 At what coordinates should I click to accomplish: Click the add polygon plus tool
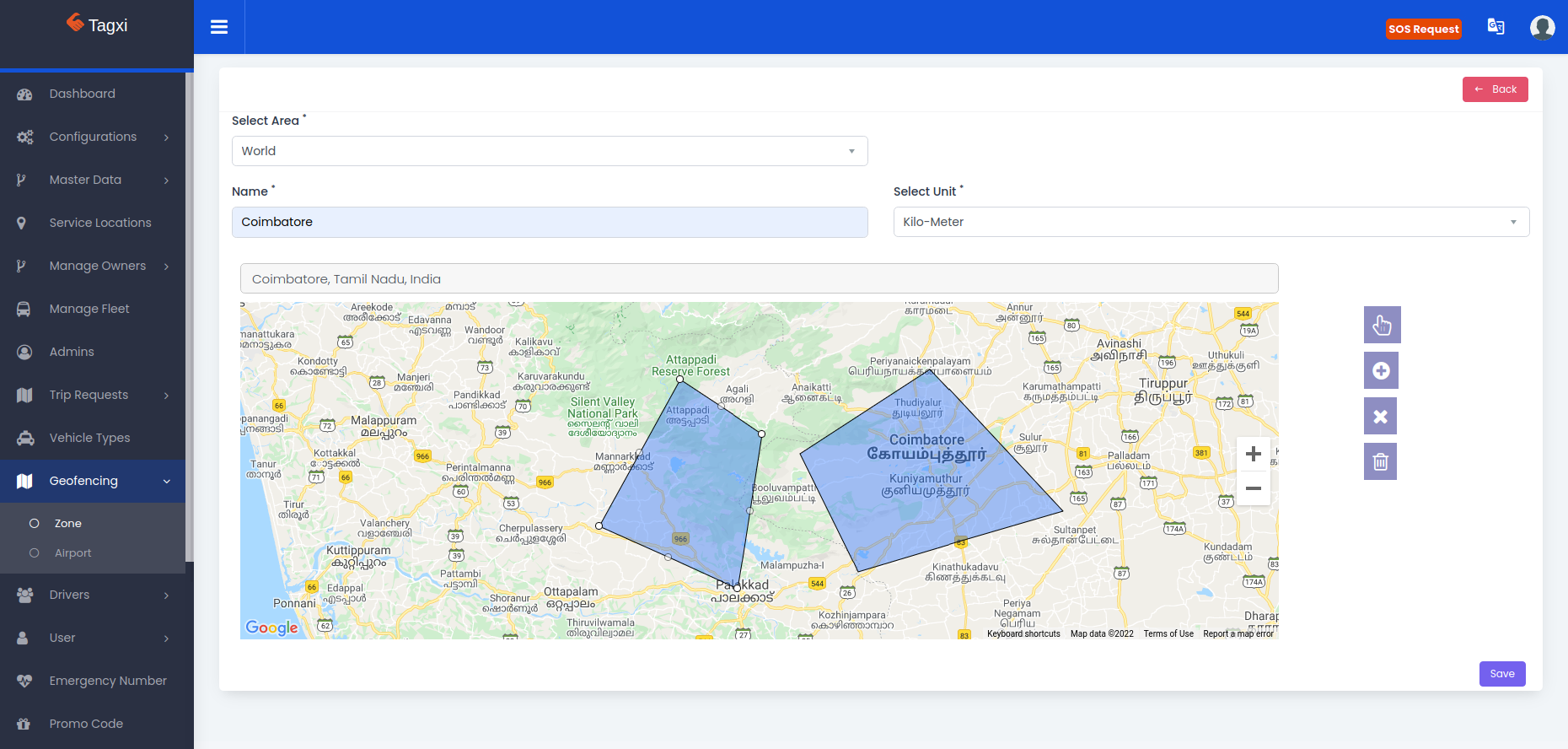click(1381, 370)
